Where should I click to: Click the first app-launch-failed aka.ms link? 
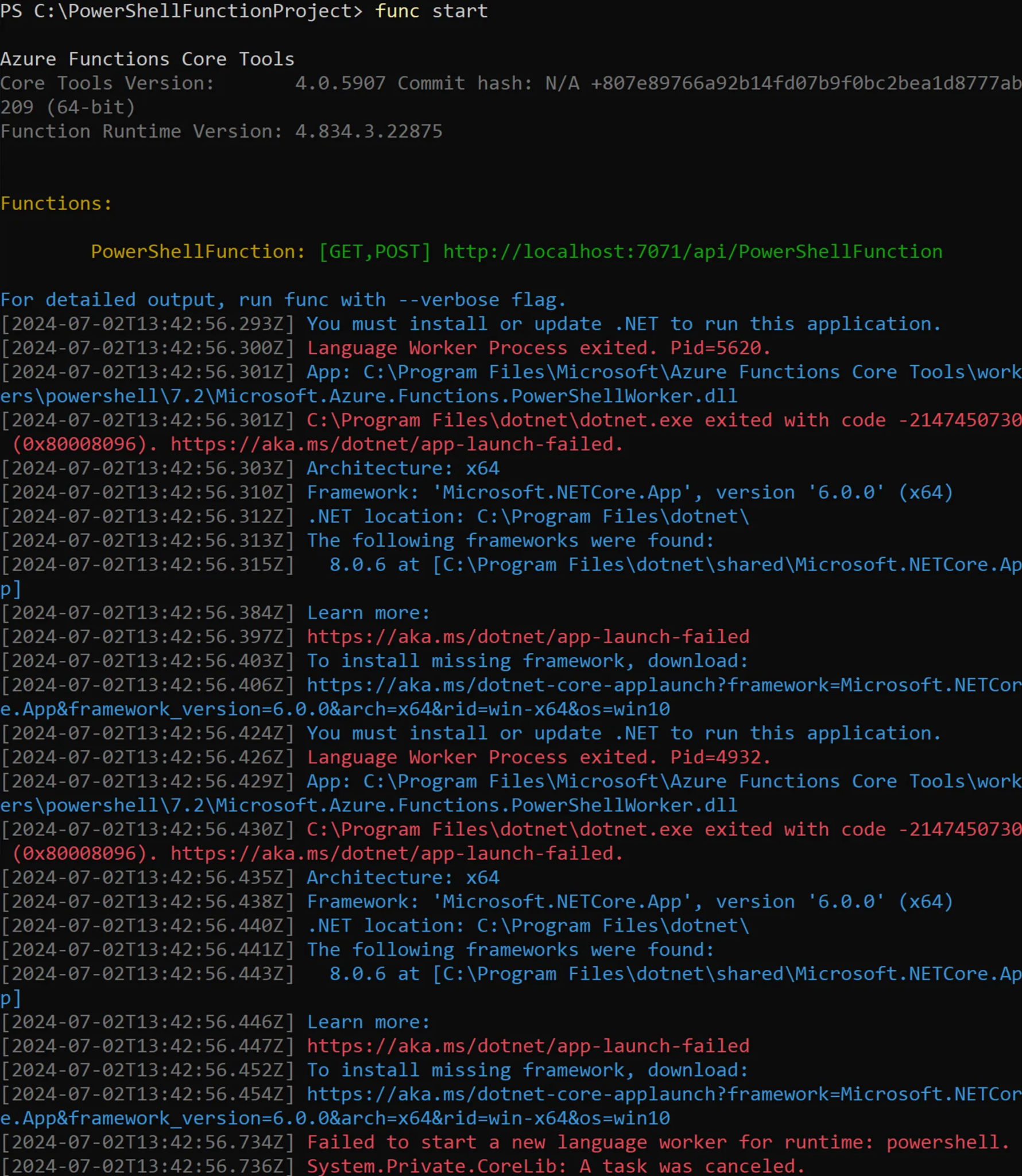(x=527, y=636)
